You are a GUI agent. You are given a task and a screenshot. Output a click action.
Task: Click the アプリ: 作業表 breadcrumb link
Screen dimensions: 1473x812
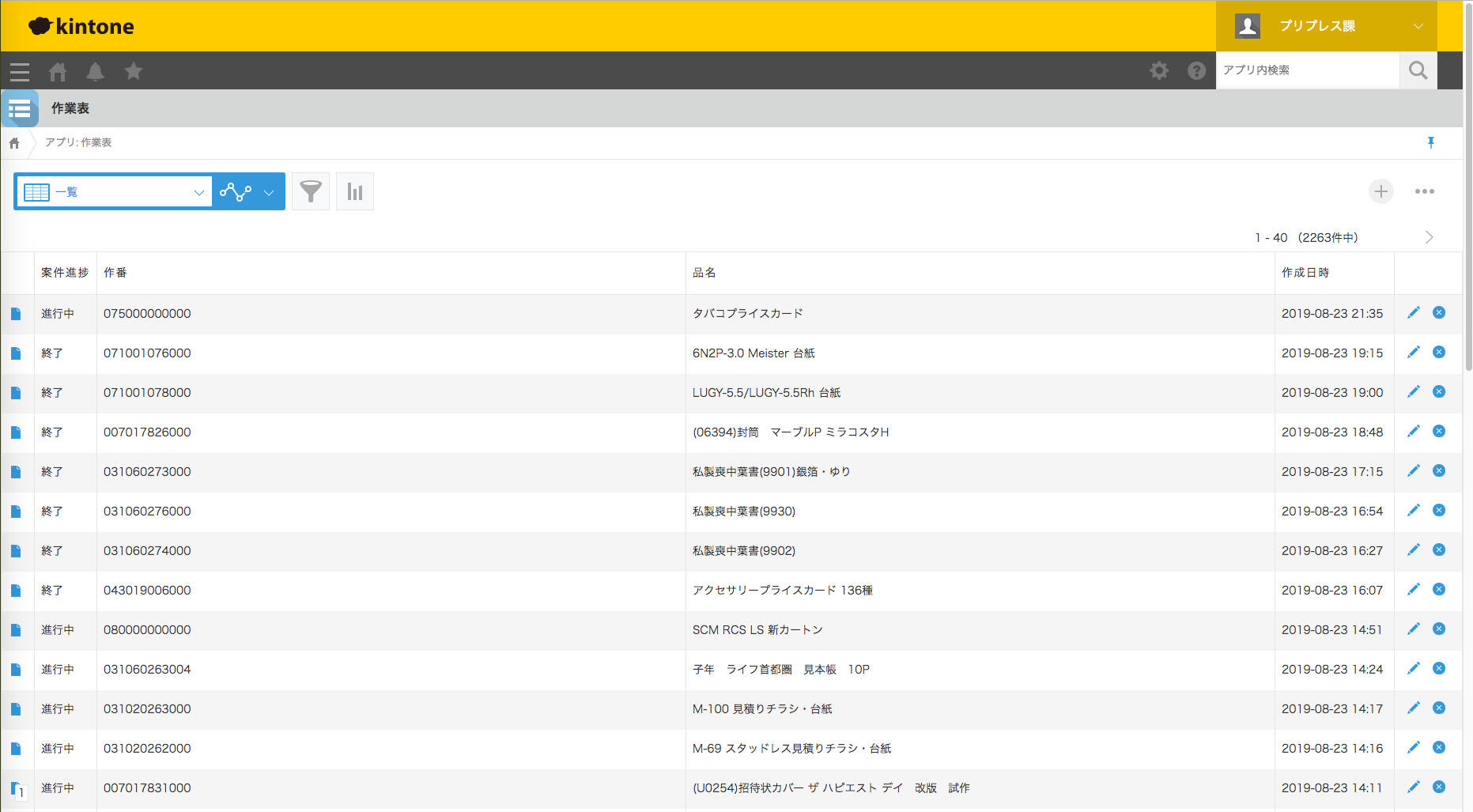[78, 142]
